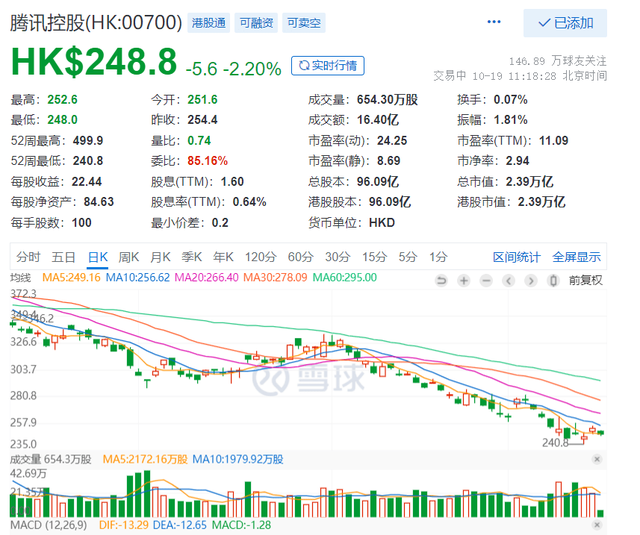
Task: Open the 前复权 adjustment dropdown
Action: pyautogui.click(x=586, y=280)
